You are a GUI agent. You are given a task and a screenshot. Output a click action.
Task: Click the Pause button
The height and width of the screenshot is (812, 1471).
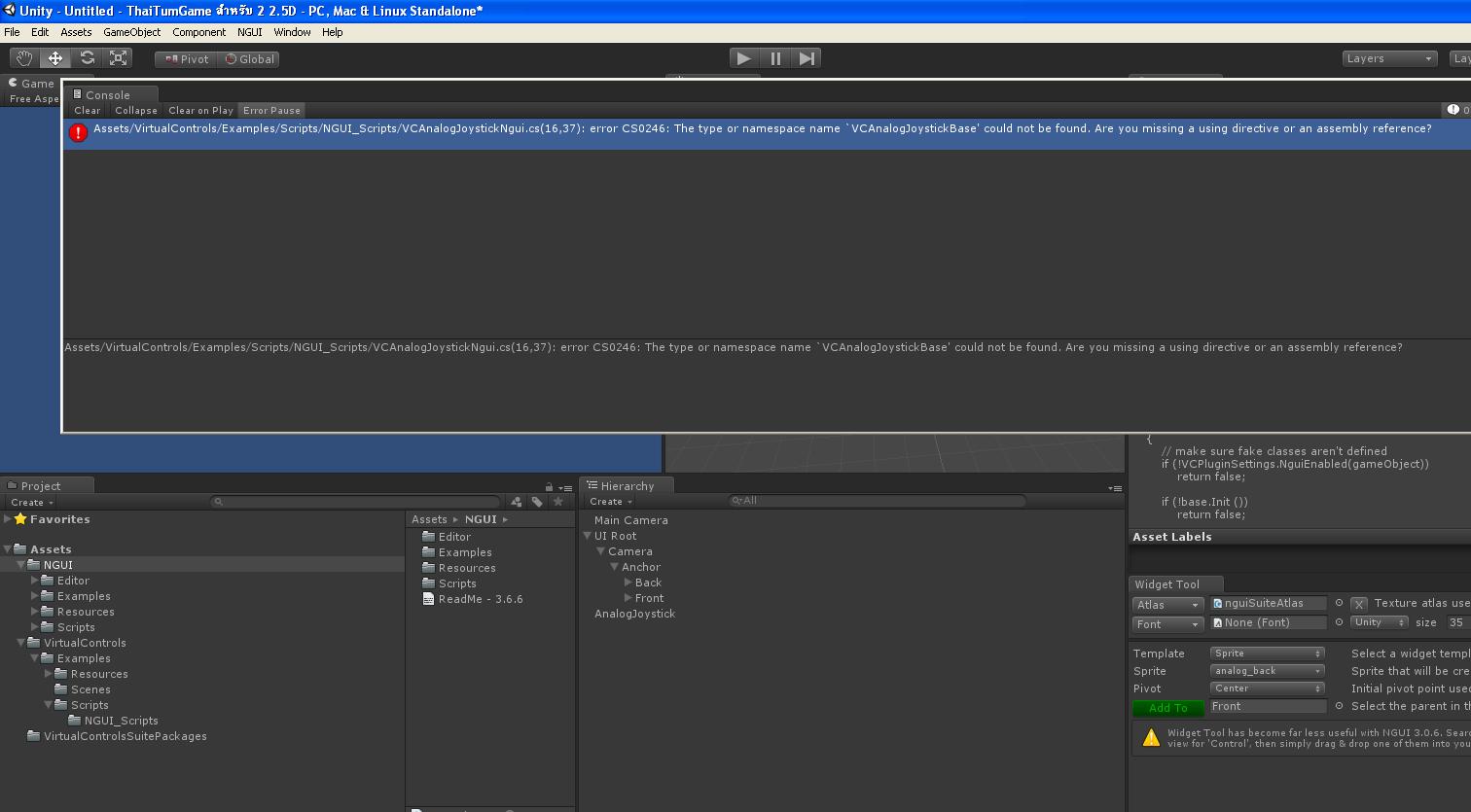click(x=775, y=58)
